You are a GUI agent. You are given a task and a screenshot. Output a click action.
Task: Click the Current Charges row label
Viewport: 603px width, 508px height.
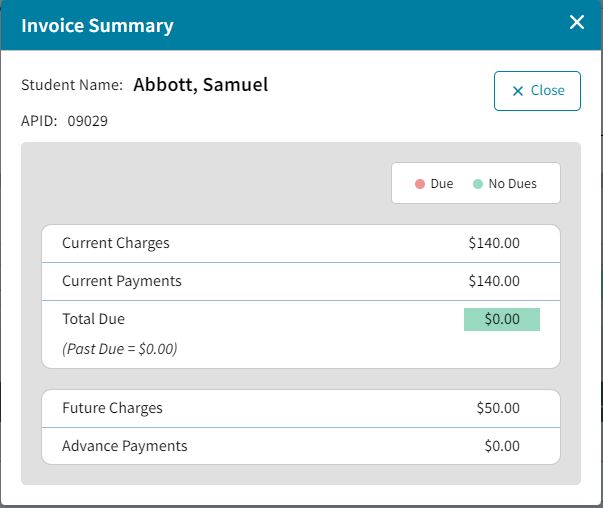[x=116, y=243]
